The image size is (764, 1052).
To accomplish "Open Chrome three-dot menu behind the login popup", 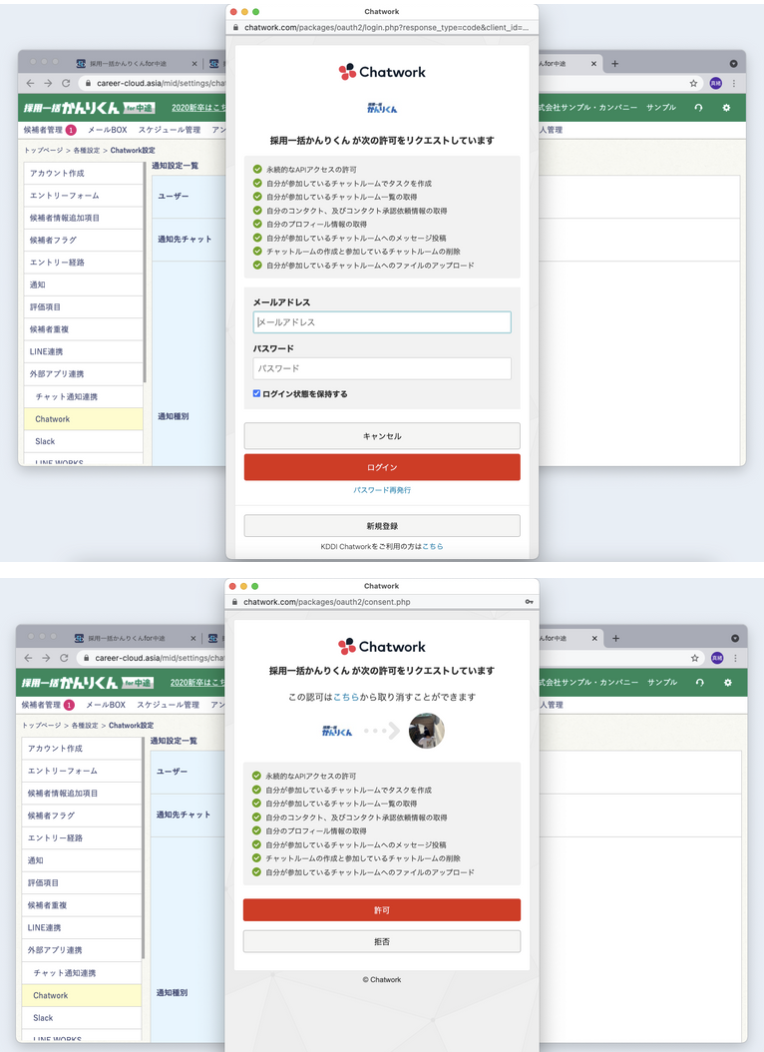I will pos(734,83).
